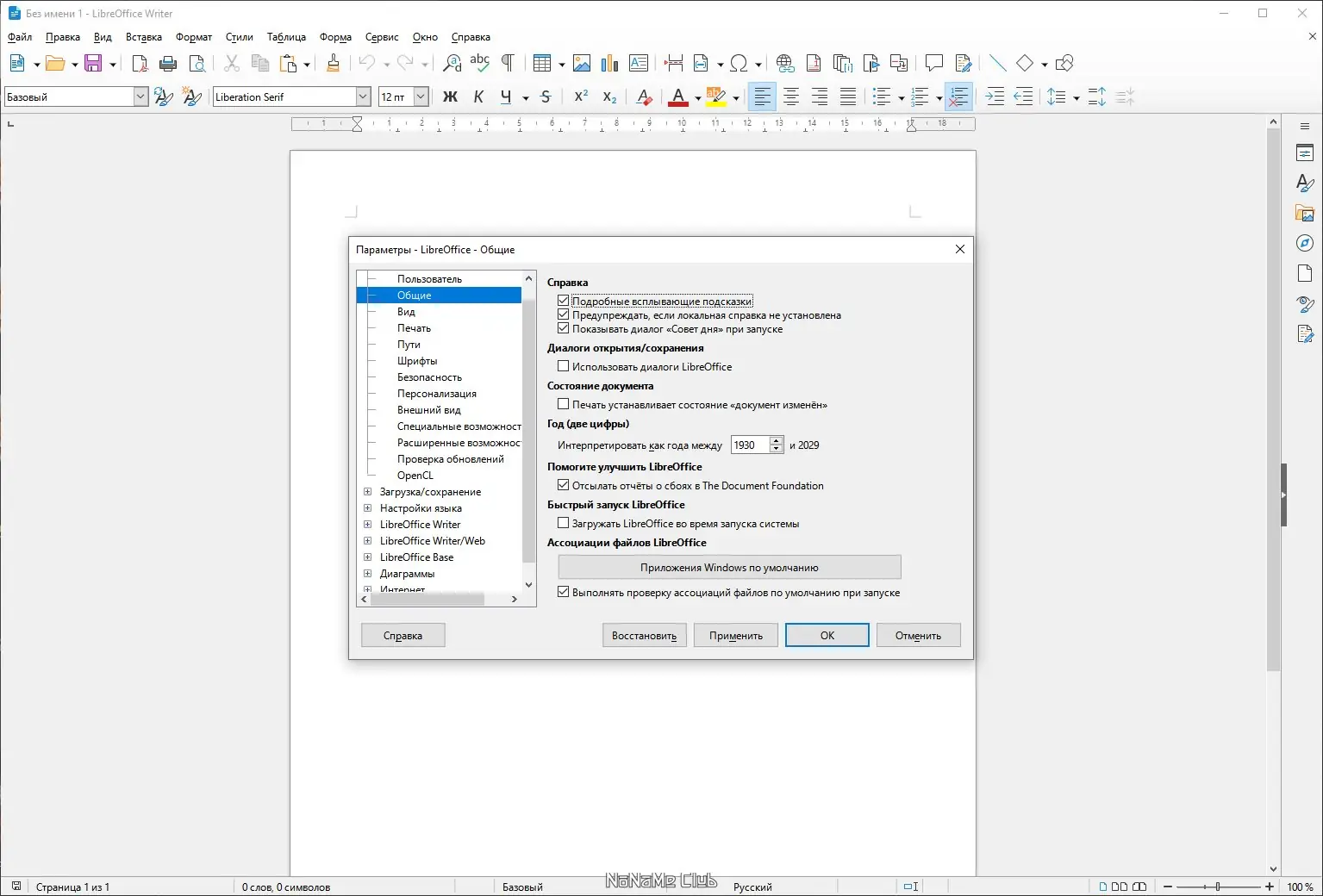Insert a text box from the toolbar
Screen dimensions: 1323x896
pos(639,63)
